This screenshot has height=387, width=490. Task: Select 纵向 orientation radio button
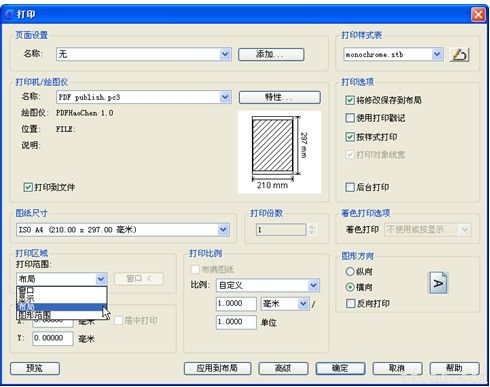tap(350, 271)
